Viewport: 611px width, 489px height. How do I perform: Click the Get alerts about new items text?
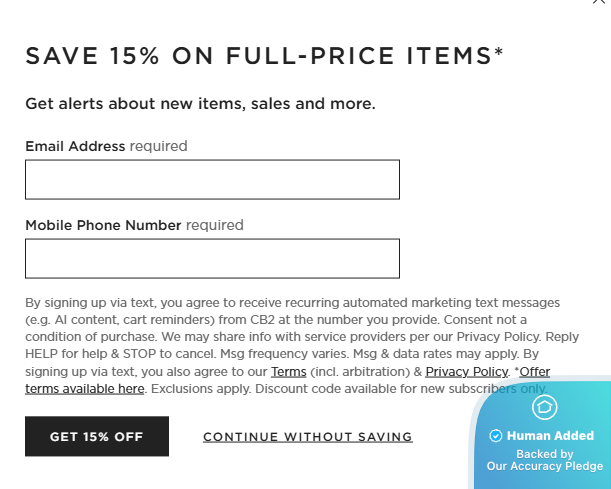pyautogui.click(x=200, y=103)
